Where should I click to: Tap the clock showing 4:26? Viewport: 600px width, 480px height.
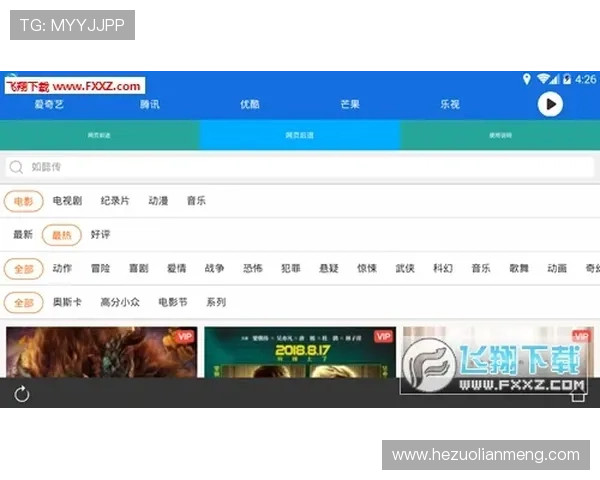pyautogui.click(x=585, y=79)
